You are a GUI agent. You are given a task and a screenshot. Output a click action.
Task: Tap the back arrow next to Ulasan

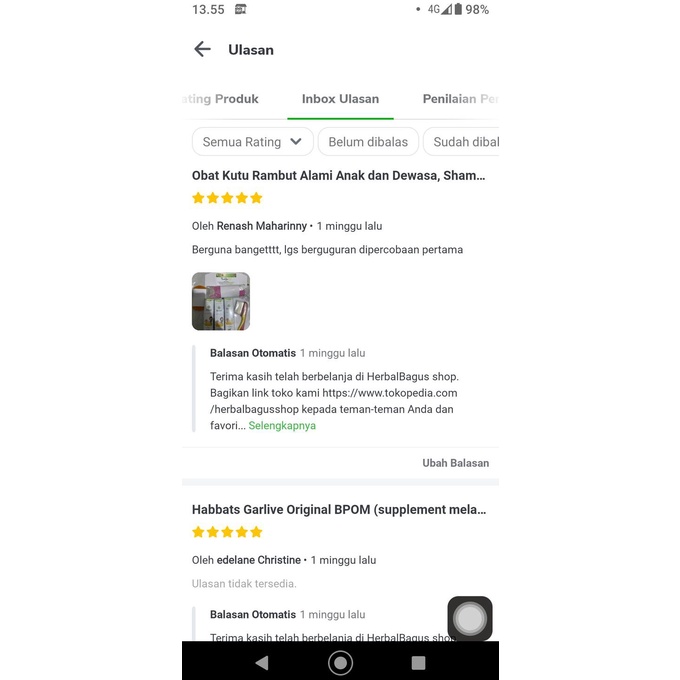point(202,49)
